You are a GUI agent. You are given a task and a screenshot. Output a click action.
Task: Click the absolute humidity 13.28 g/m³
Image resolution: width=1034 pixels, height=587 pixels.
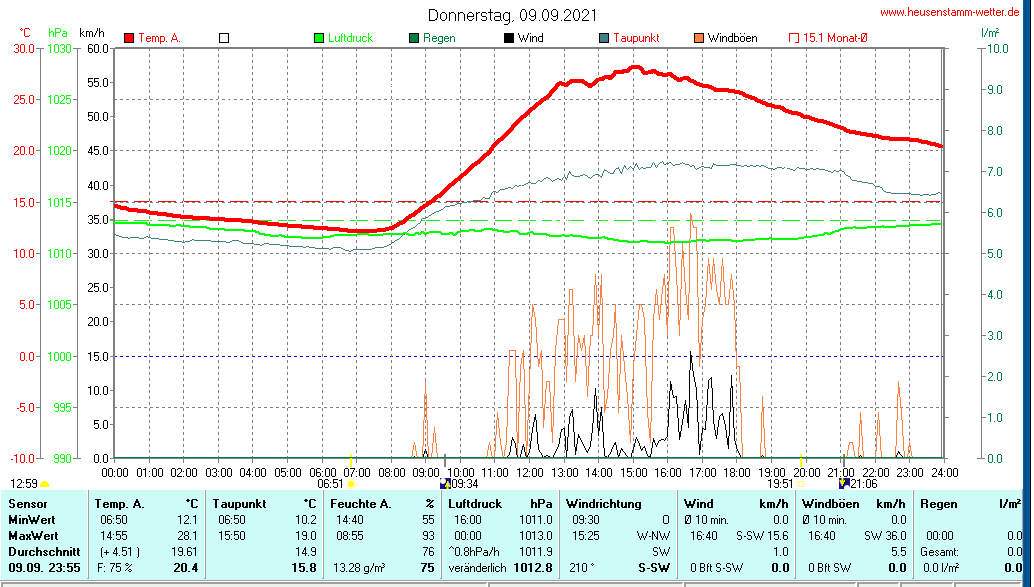pyautogui.click(x=359, y=567)
